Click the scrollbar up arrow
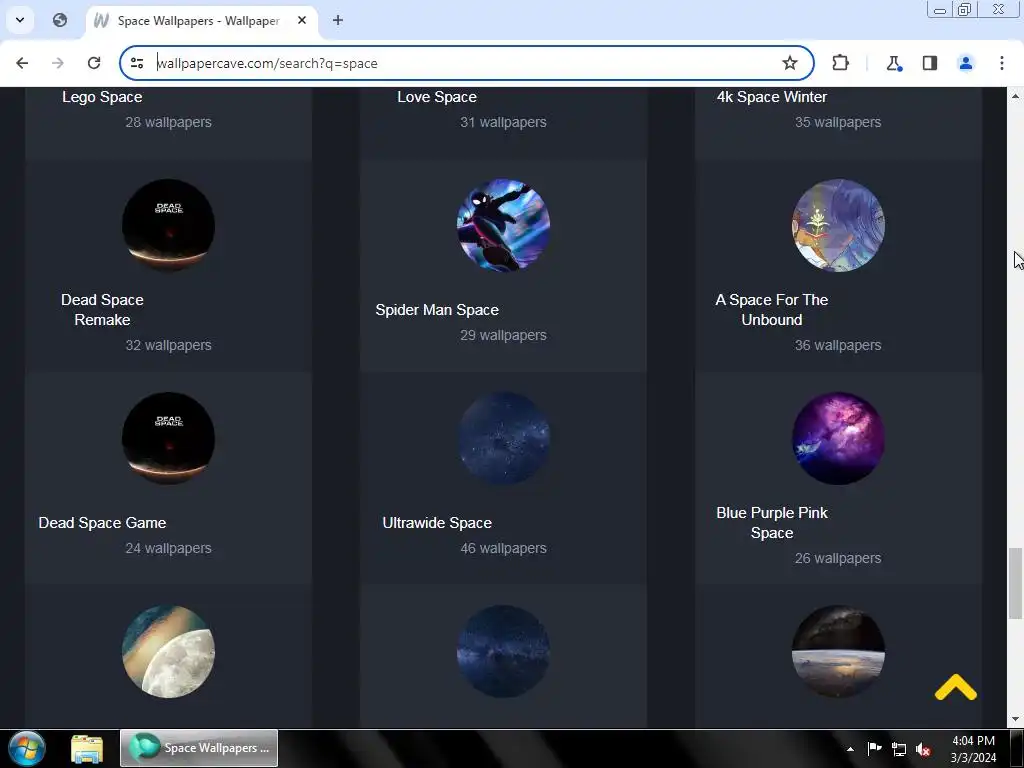Viewport: 1024px width, 768px height. [x=1015, y=96]
